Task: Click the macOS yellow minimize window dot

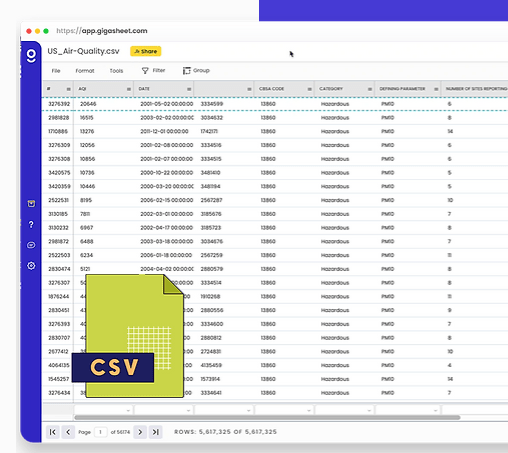Action: point(37,31)
